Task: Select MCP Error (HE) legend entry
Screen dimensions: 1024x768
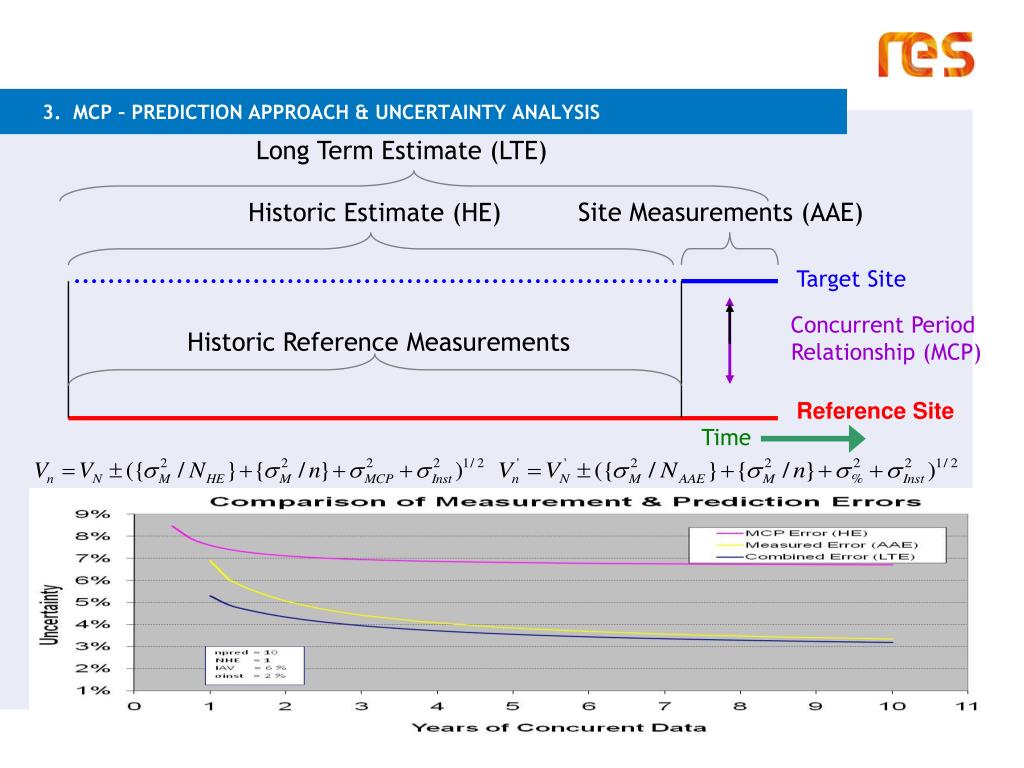Action: 792,533
